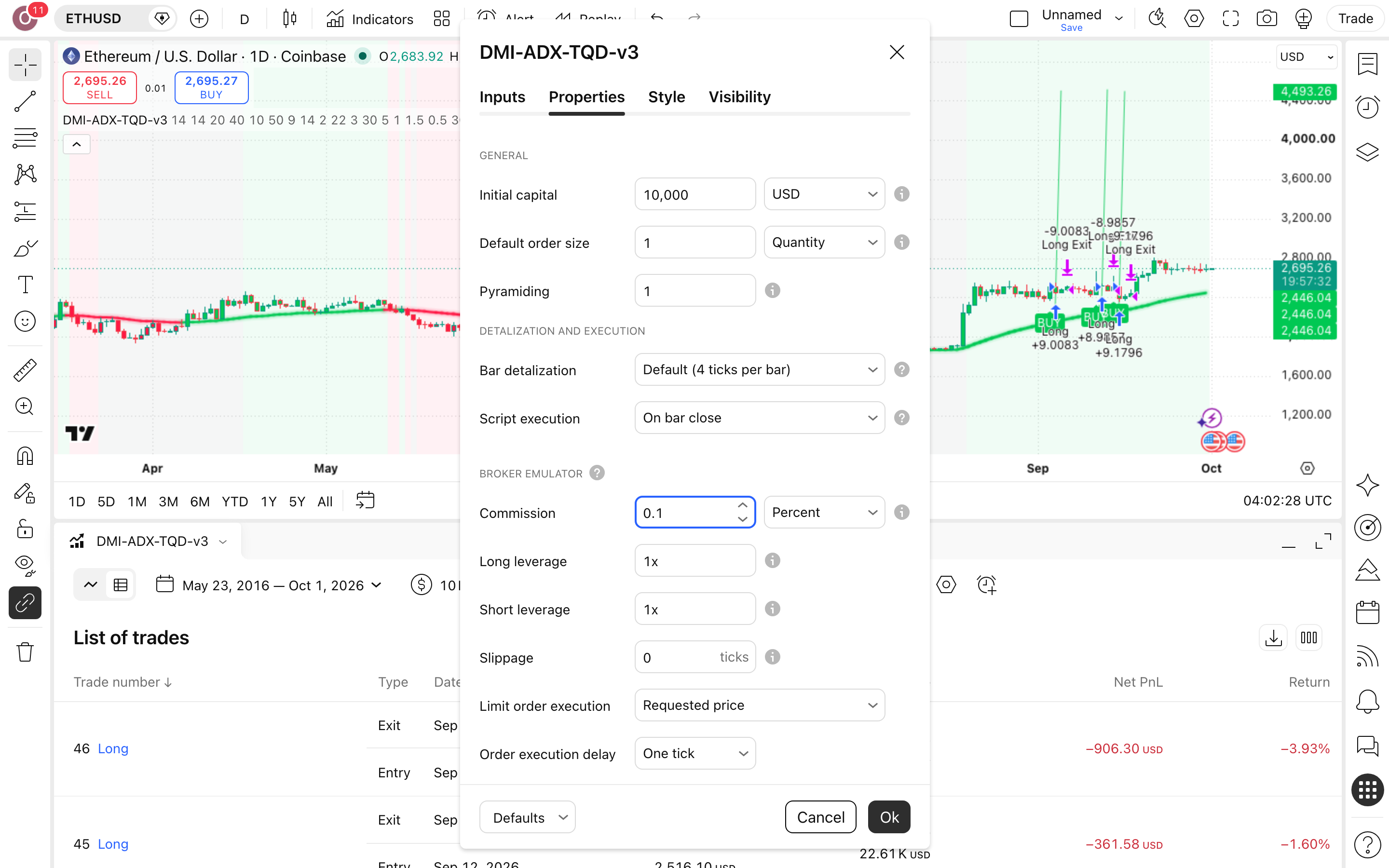Switch to the Style tab
Screen dimensions: 1389x868
click(x=667, y=97)
